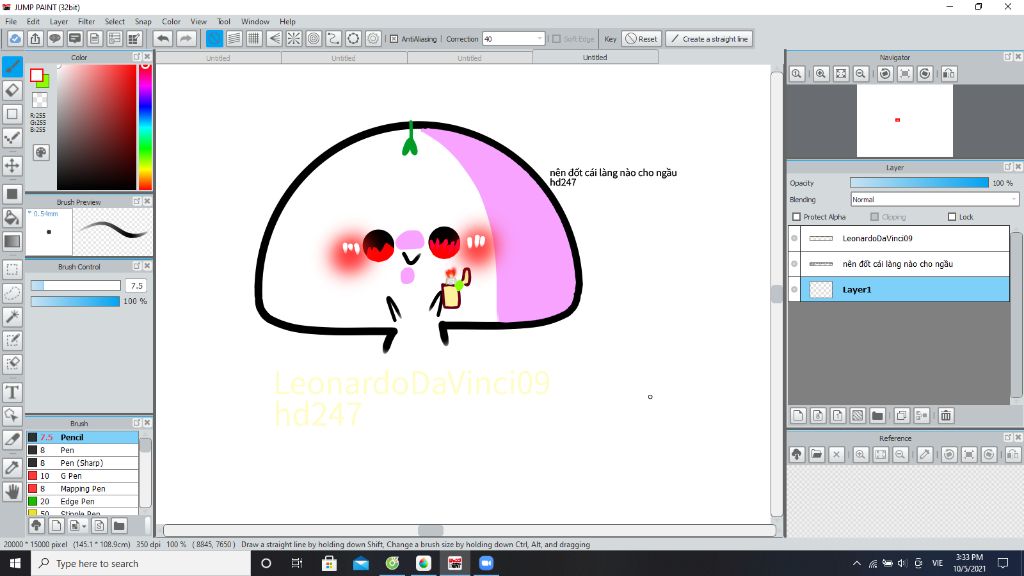Click the Redo arrow in the toolbar
Image resolution: width=1024 pixels, height=576 pixels.
coord(186,39)
